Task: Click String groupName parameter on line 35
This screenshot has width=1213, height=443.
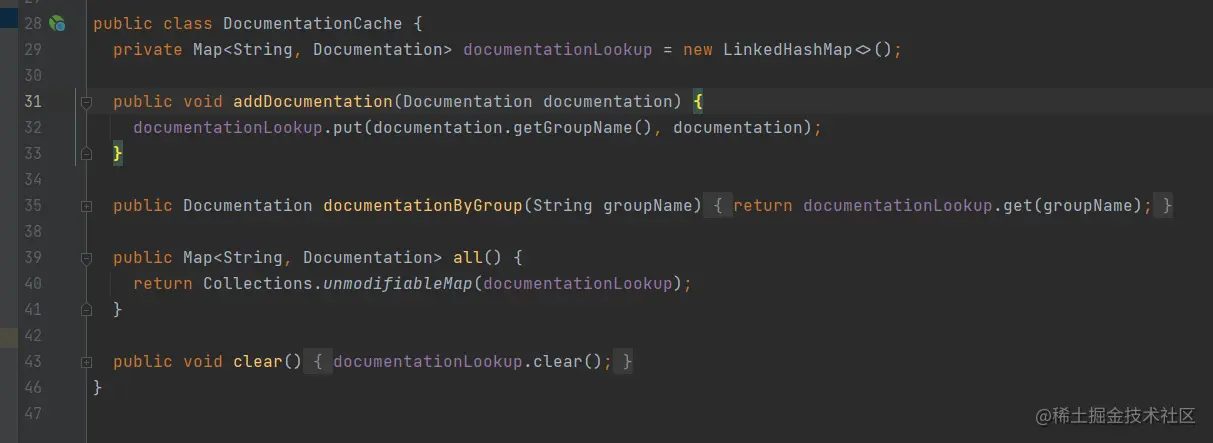Action: click(612, 205)
